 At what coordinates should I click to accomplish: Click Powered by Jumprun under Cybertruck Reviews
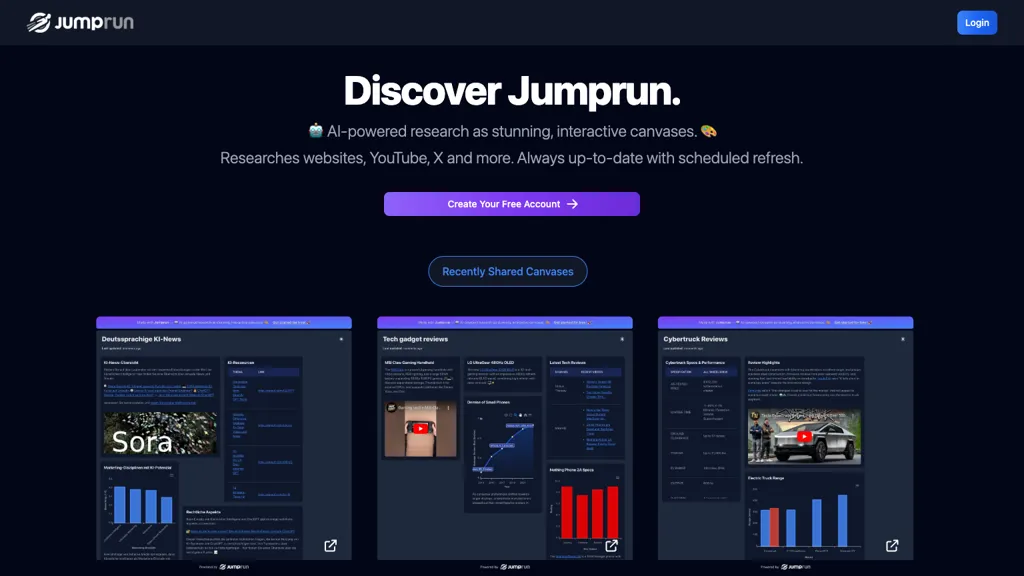coord(786,567)
